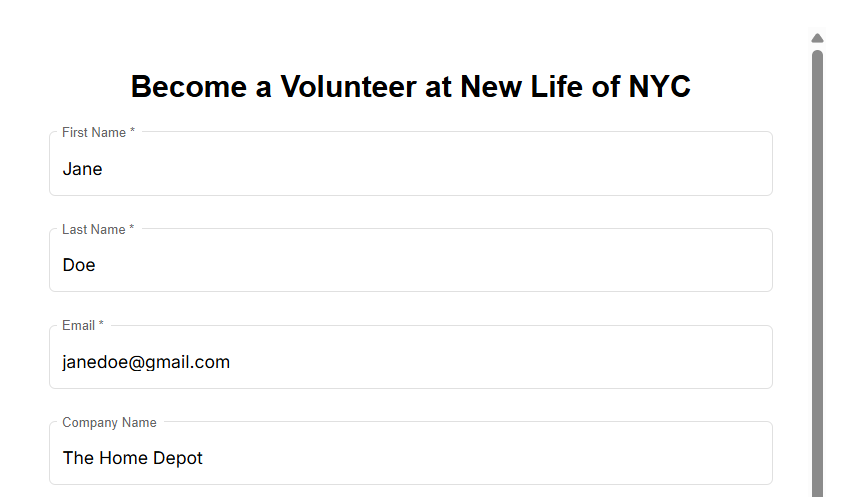Focus the Last Name input field

pos(410,265)
